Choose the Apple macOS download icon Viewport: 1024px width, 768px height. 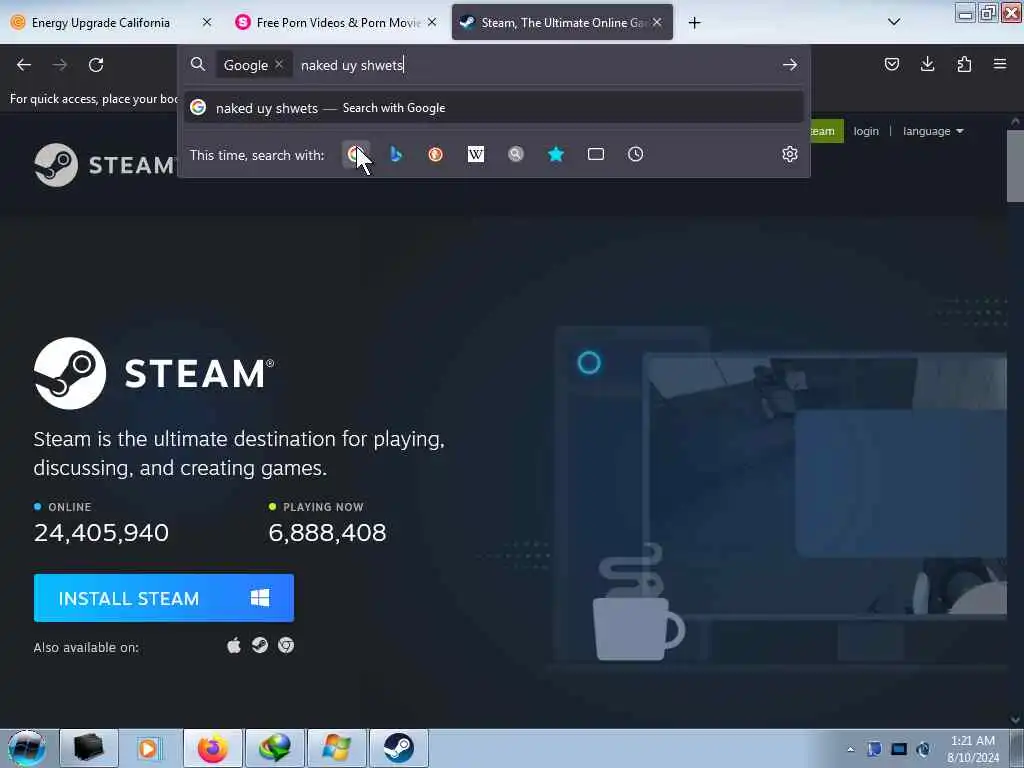click(x=234, y=646)
